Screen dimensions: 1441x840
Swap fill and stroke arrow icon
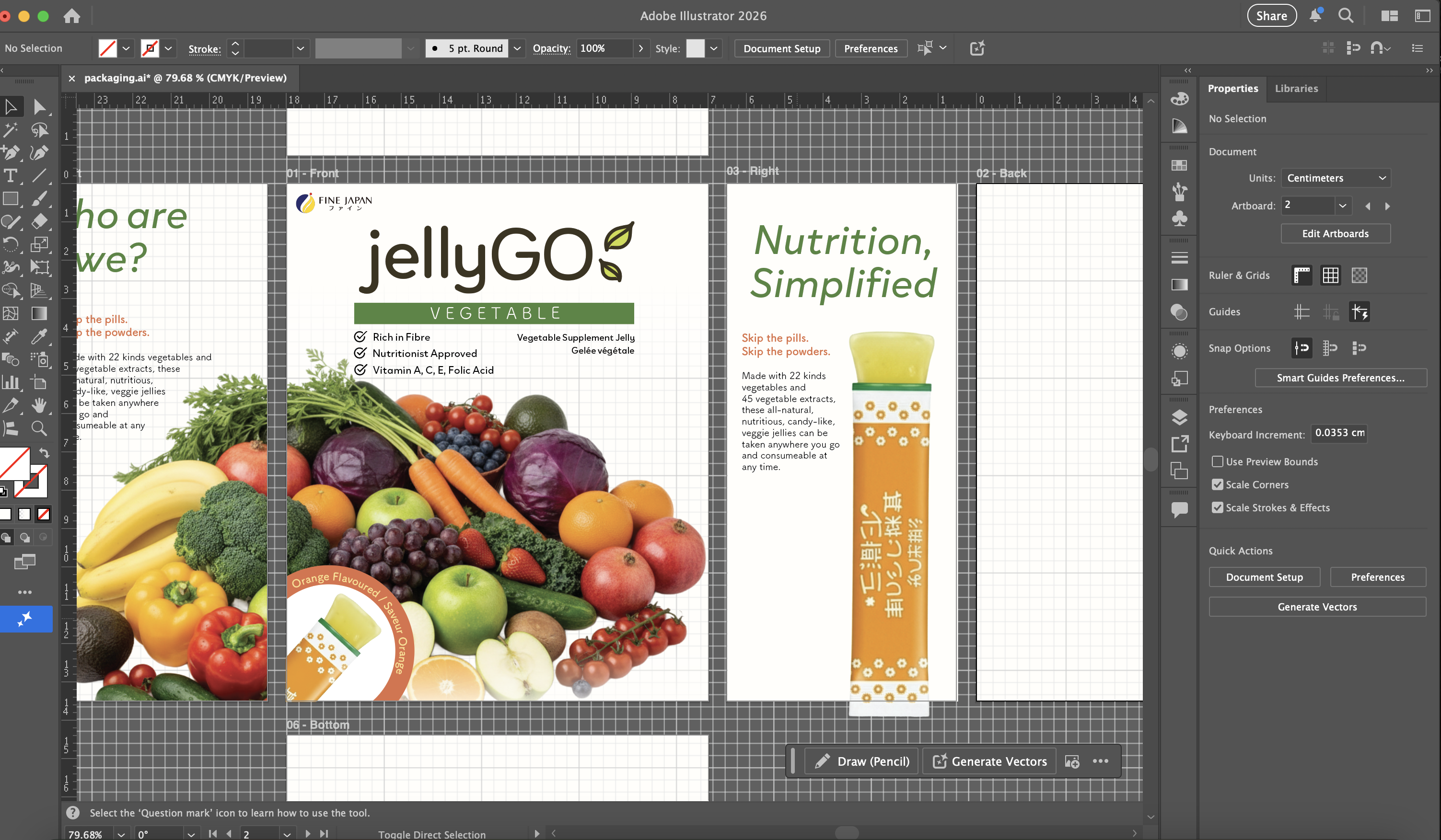pyautogui.click(x=44, y=453)
